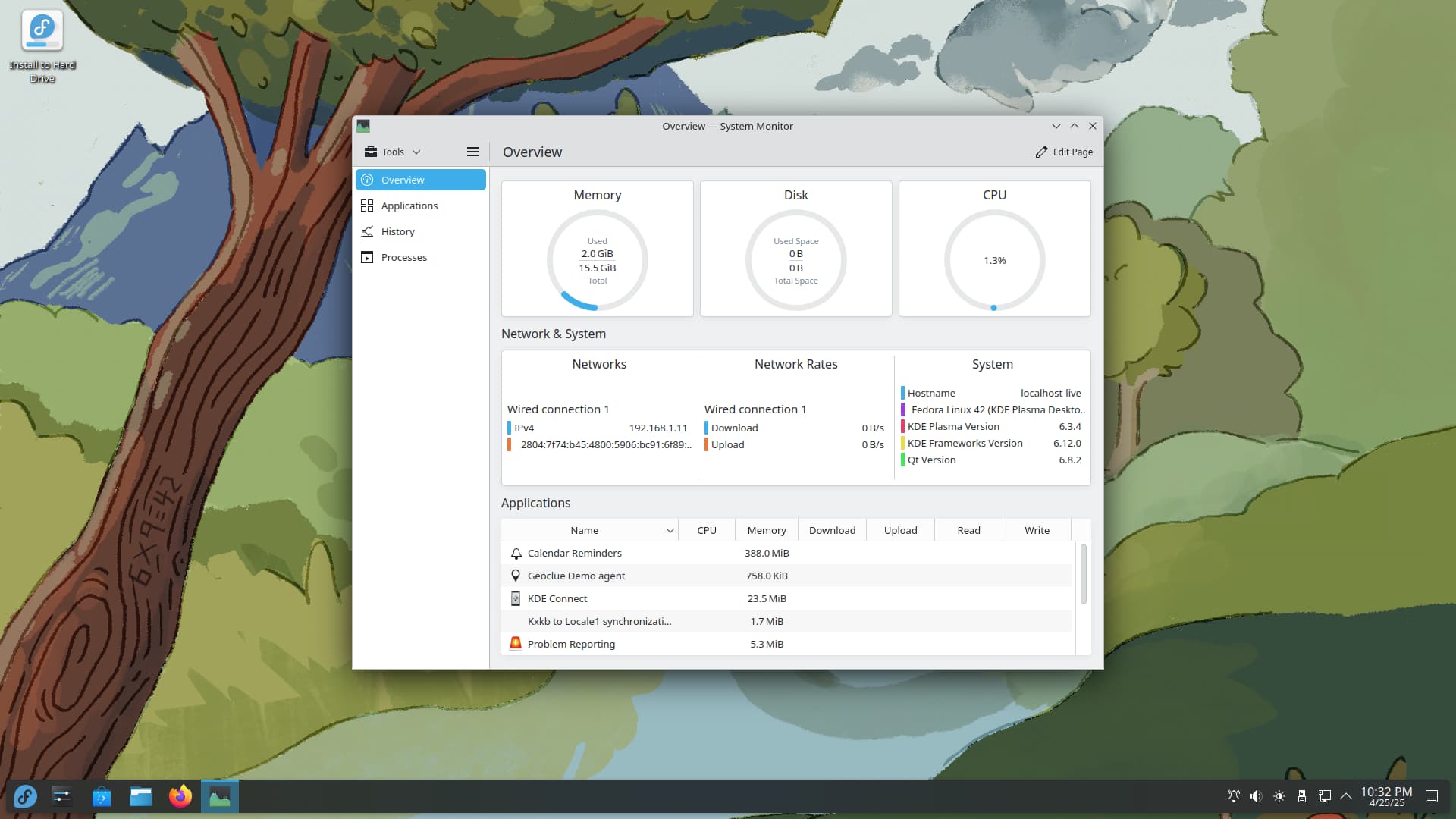Select the Geoclue Demo agent location icon
This screenshot has width=1456, height=819.
pos(516,576)
